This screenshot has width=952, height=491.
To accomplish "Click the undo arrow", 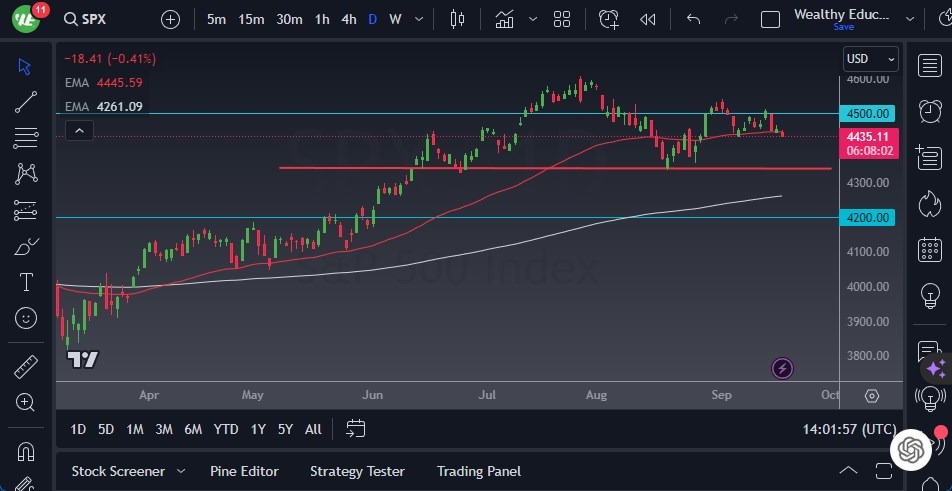I will click(694, 19).
